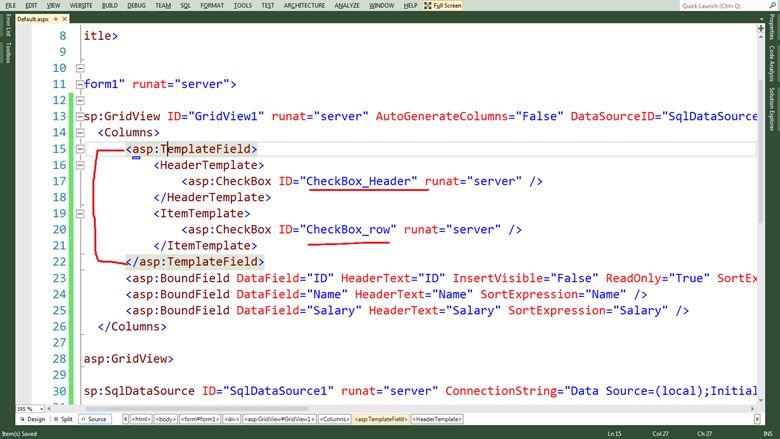The height and width of the screenshot is (439, 780).
Task: Toggle Full Screen mode button
Action: (443, 5)
